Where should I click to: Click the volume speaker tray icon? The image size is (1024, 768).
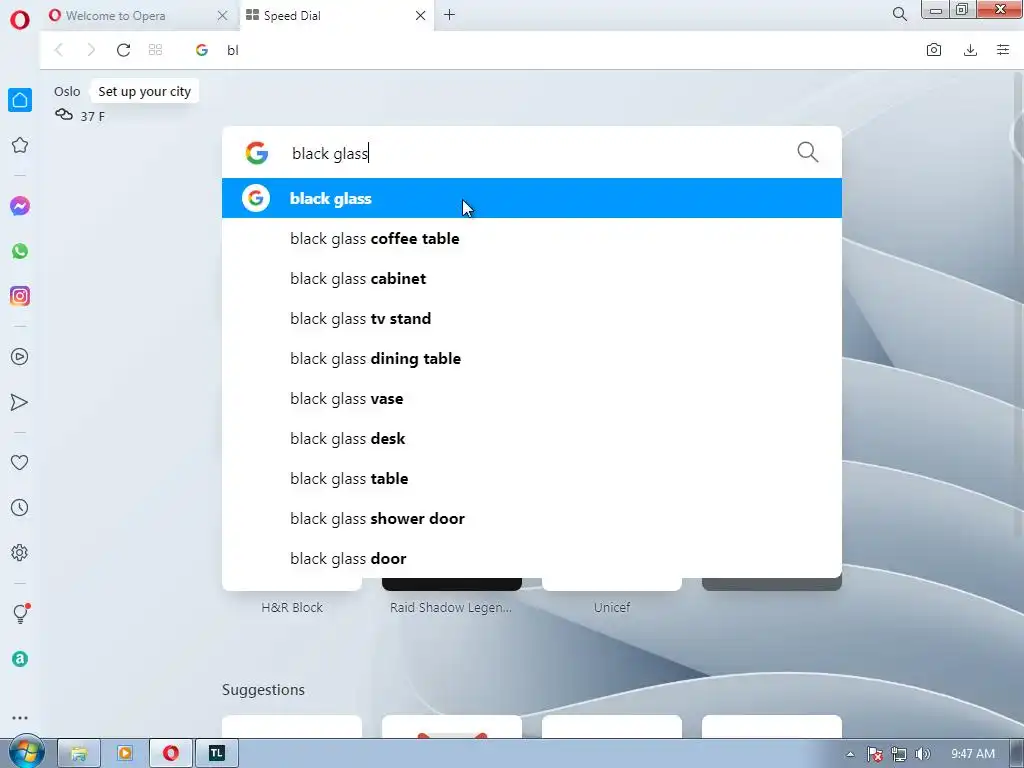tap(922, 754)
